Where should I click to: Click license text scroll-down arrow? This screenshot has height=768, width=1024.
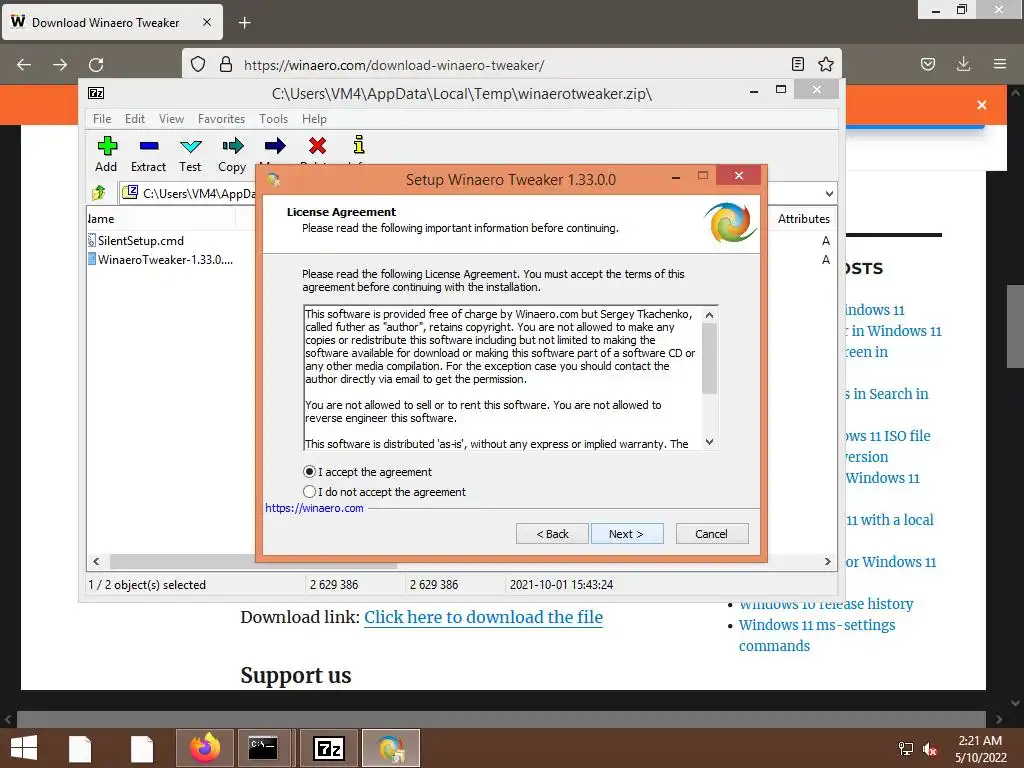point(710,442)
